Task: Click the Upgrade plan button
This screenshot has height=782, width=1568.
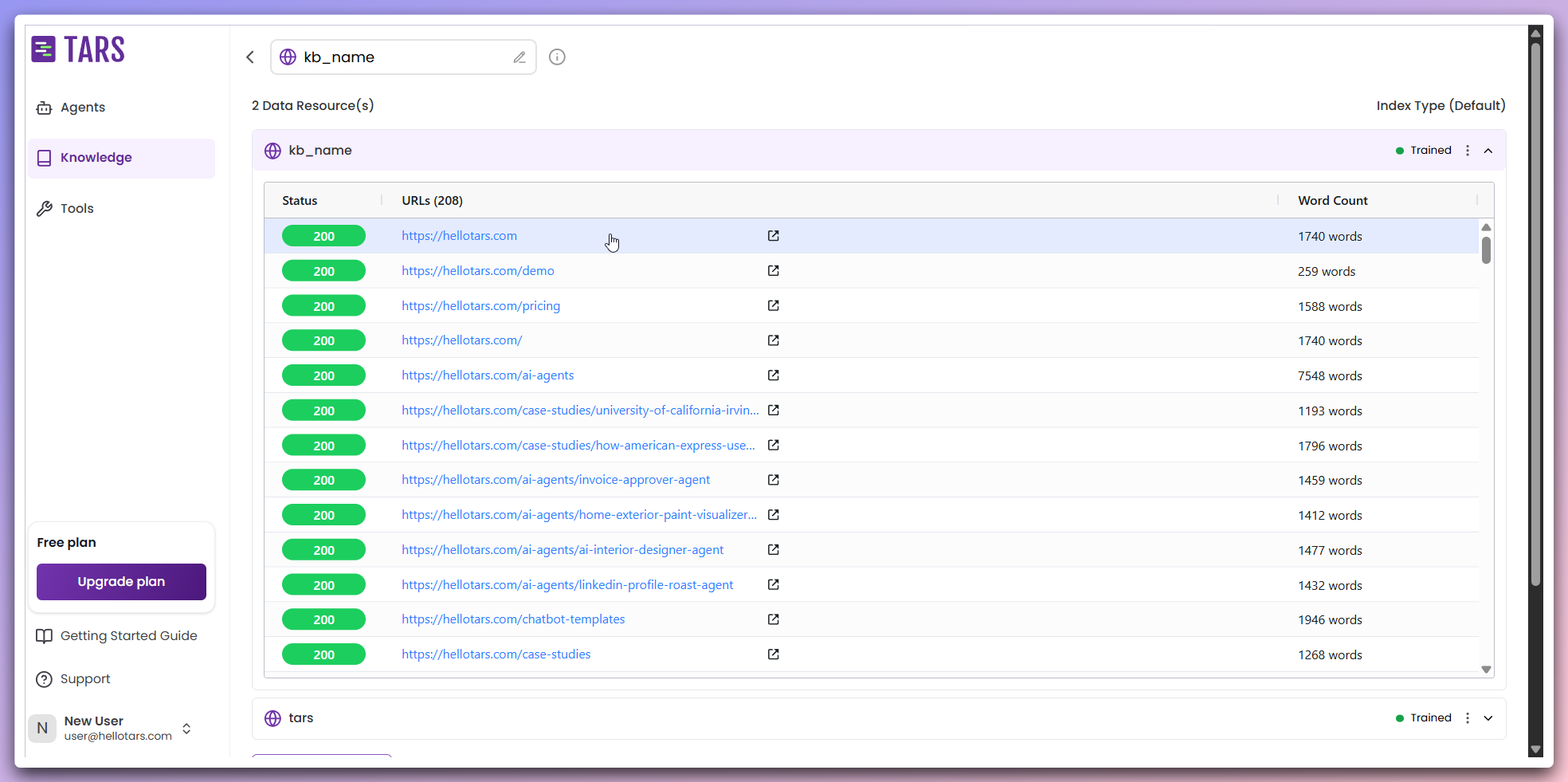Action: tap(121, 582)
